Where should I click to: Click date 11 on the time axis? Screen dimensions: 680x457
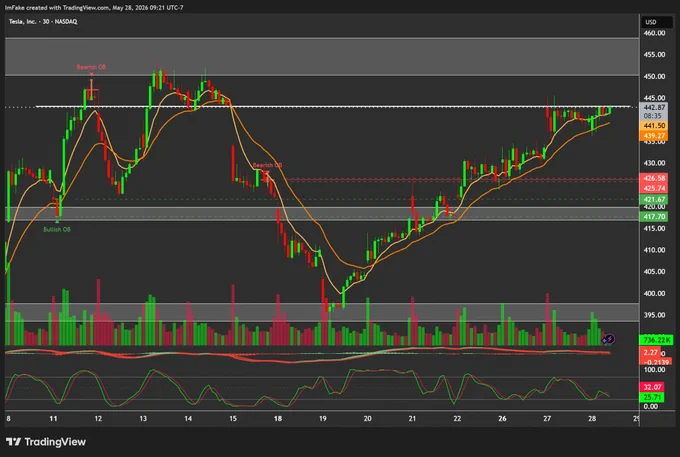[53, 418]
